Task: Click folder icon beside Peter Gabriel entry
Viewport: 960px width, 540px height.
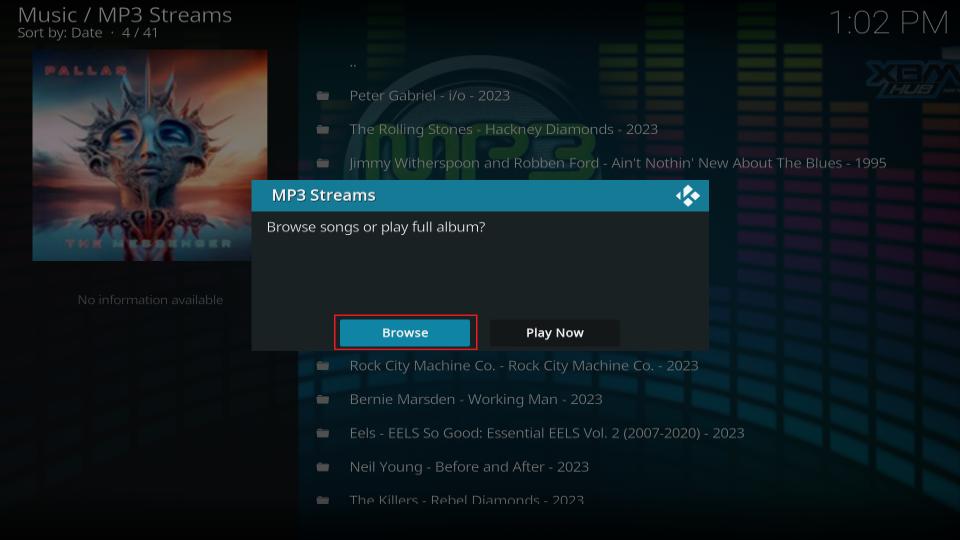Action: [x=323, y=96]
